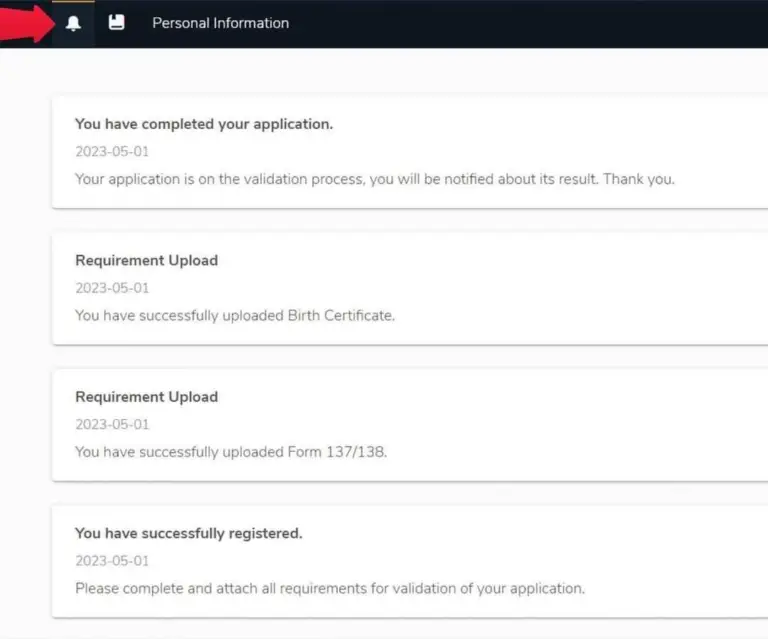Click the words 'Birth Certificate' in the upload message

340,316
